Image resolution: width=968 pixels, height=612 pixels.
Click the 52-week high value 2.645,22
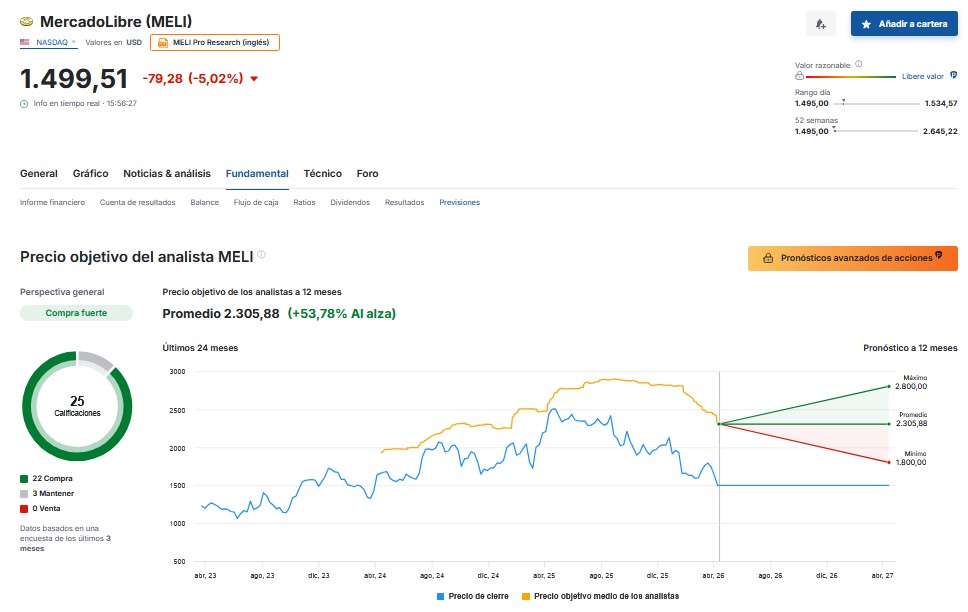click(940, 132)
